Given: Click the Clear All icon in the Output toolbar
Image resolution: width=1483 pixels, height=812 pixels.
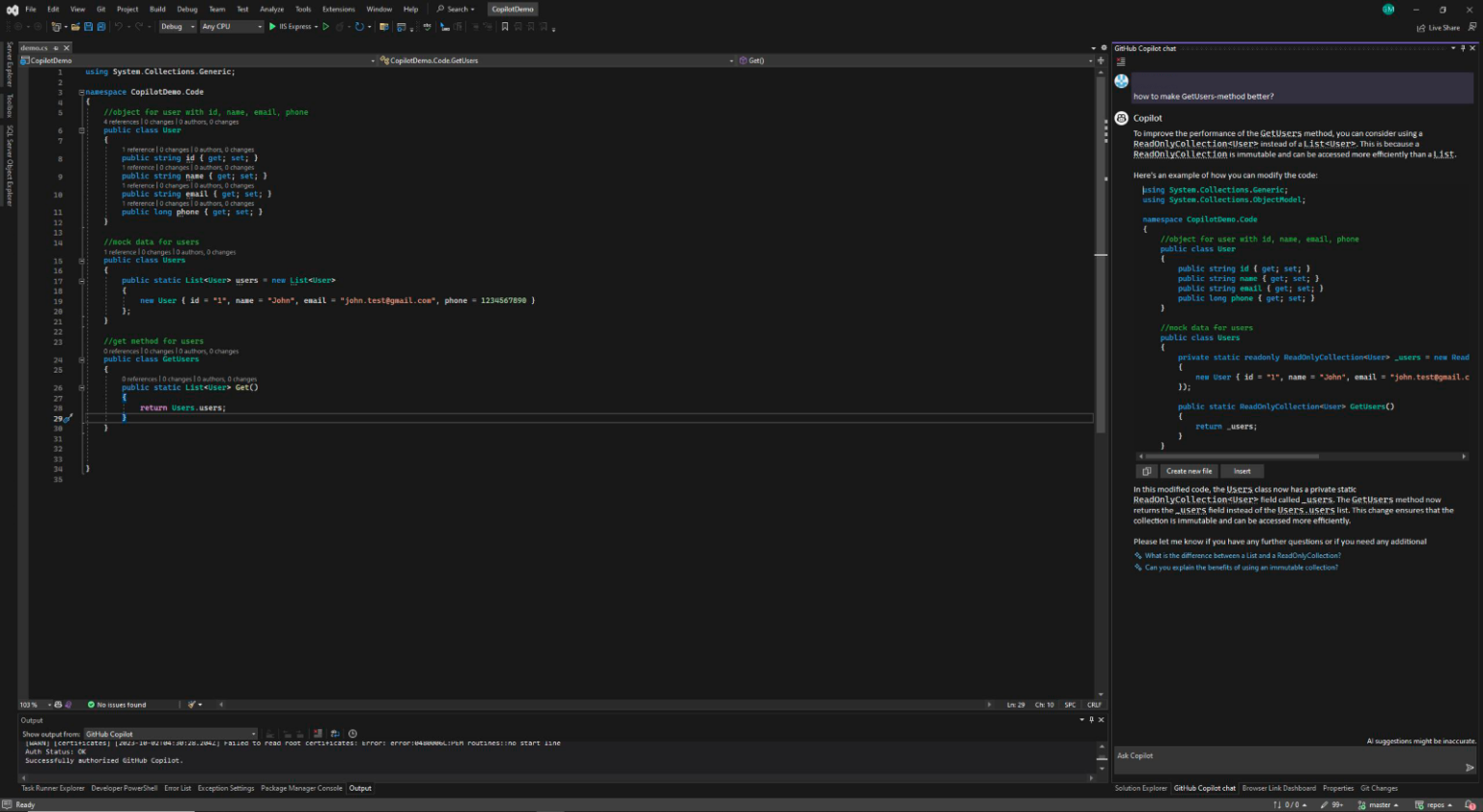Looking at the screenshot, I should (x=318, y=734).
